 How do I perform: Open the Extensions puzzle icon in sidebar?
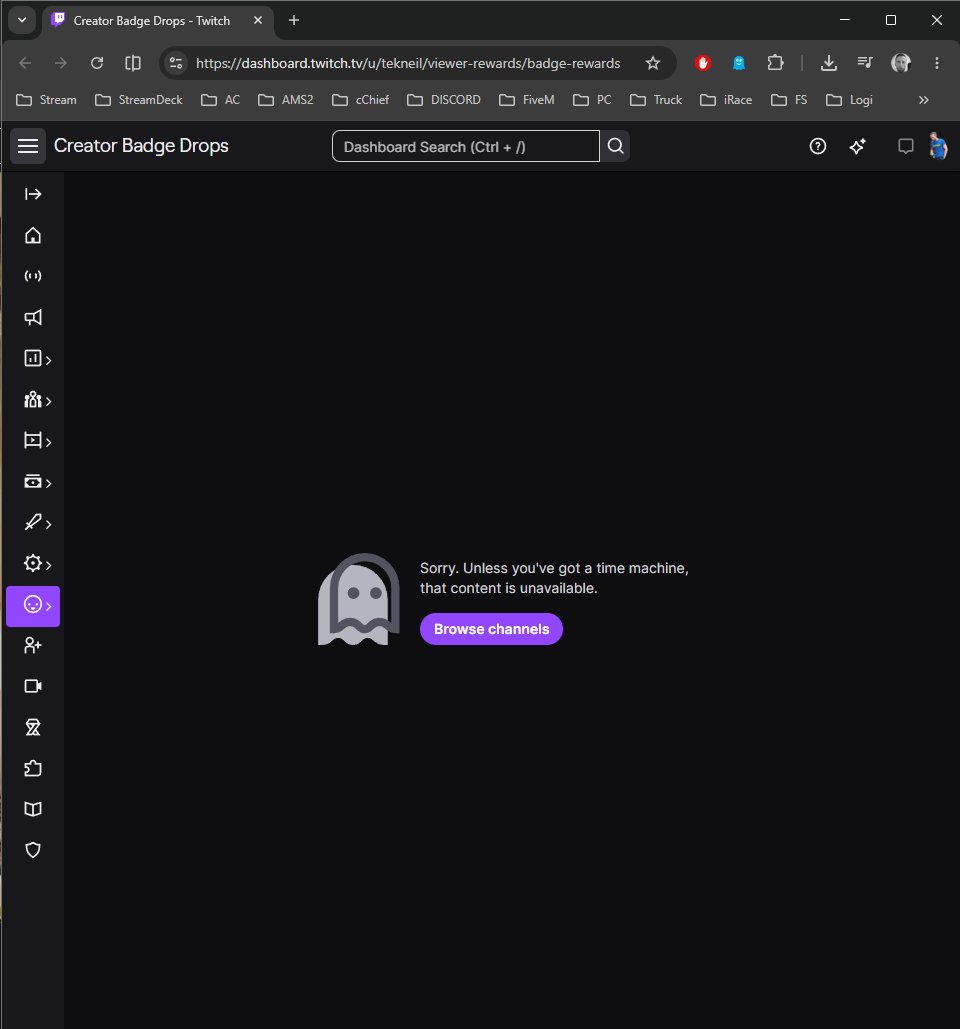pyautogui.click(x=33, y=768)
